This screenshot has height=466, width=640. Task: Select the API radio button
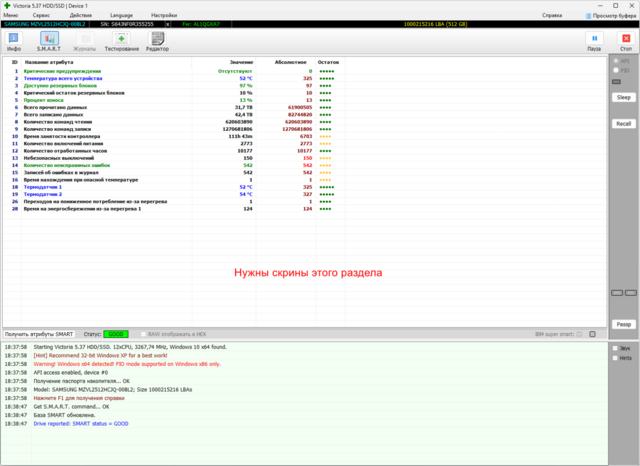pyautogui.click(x=614, y=62)
